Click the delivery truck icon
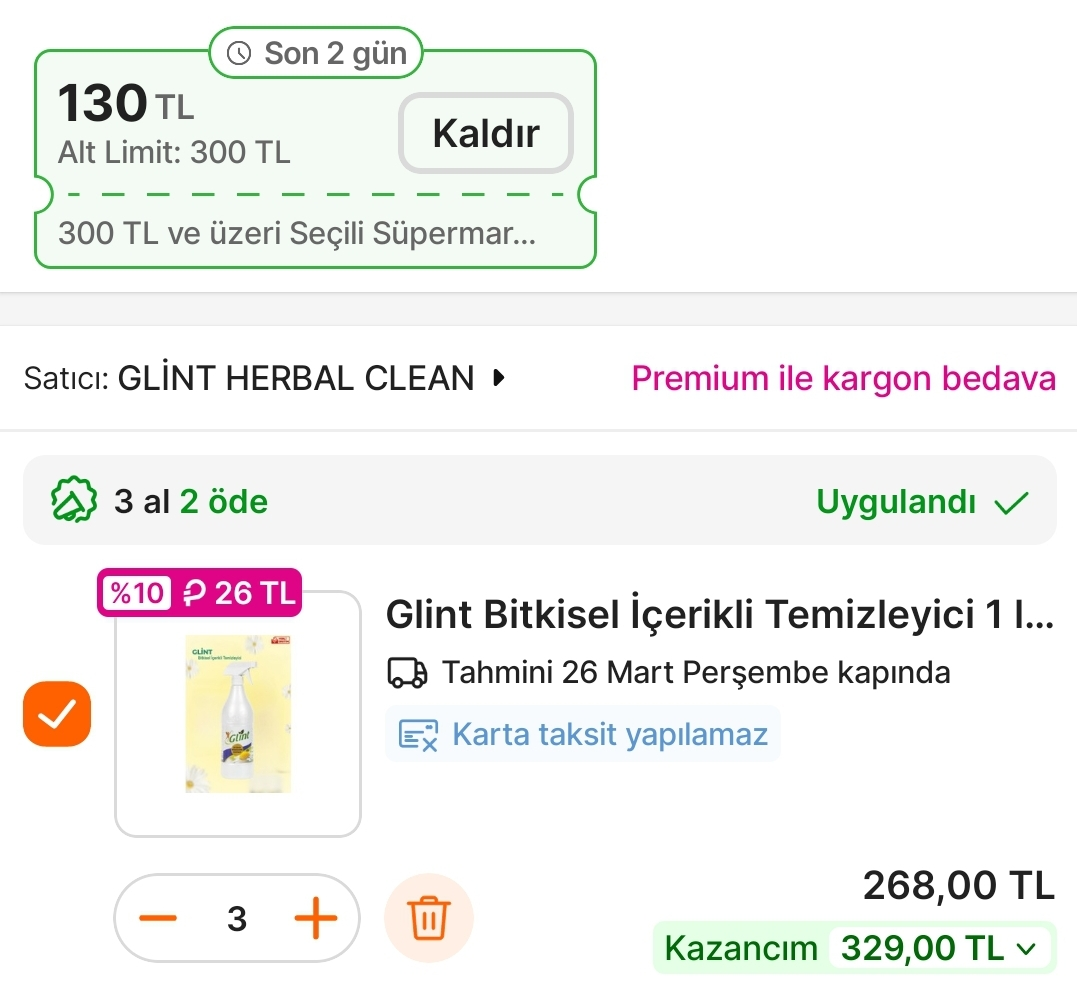1077x987 pixels. (407, 673)
